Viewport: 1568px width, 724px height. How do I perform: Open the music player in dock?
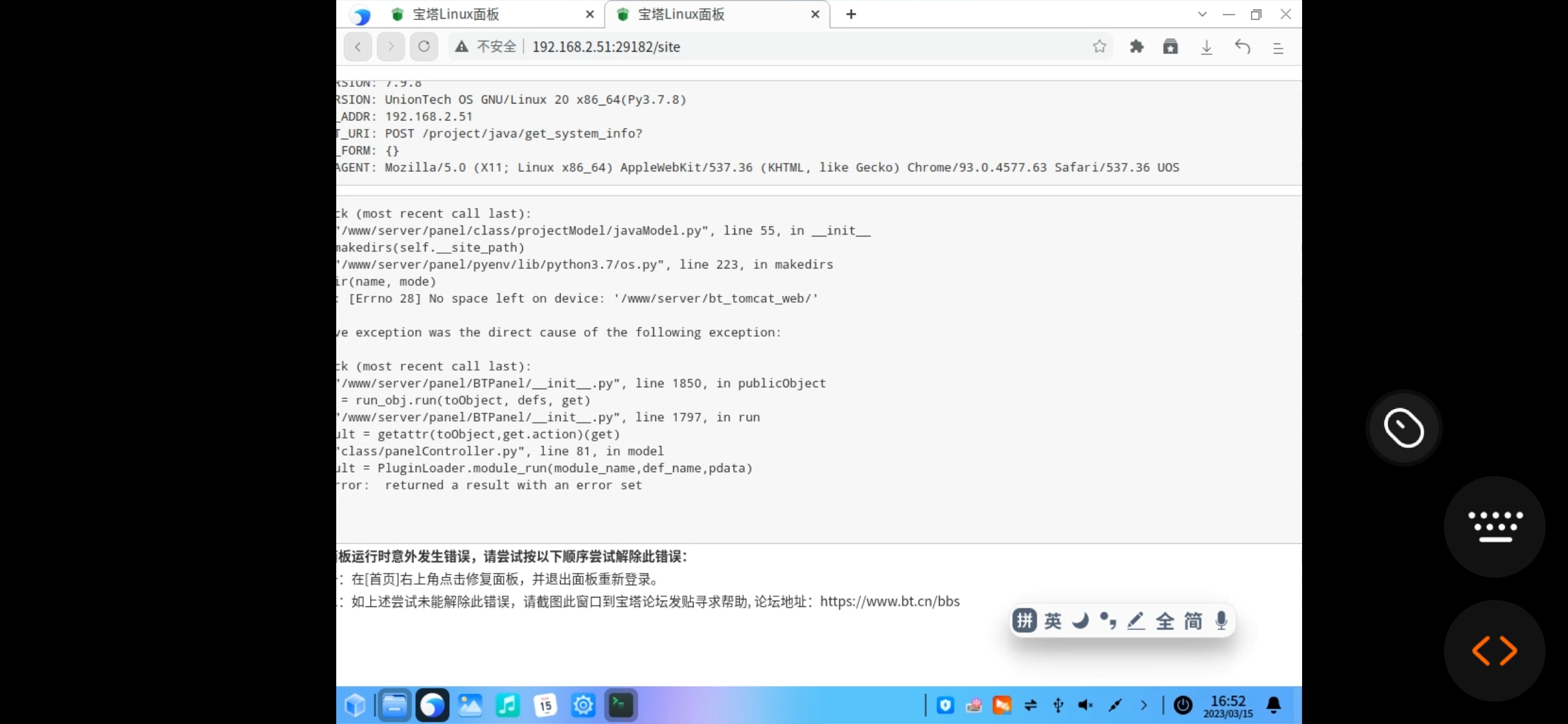pos(508,705)
